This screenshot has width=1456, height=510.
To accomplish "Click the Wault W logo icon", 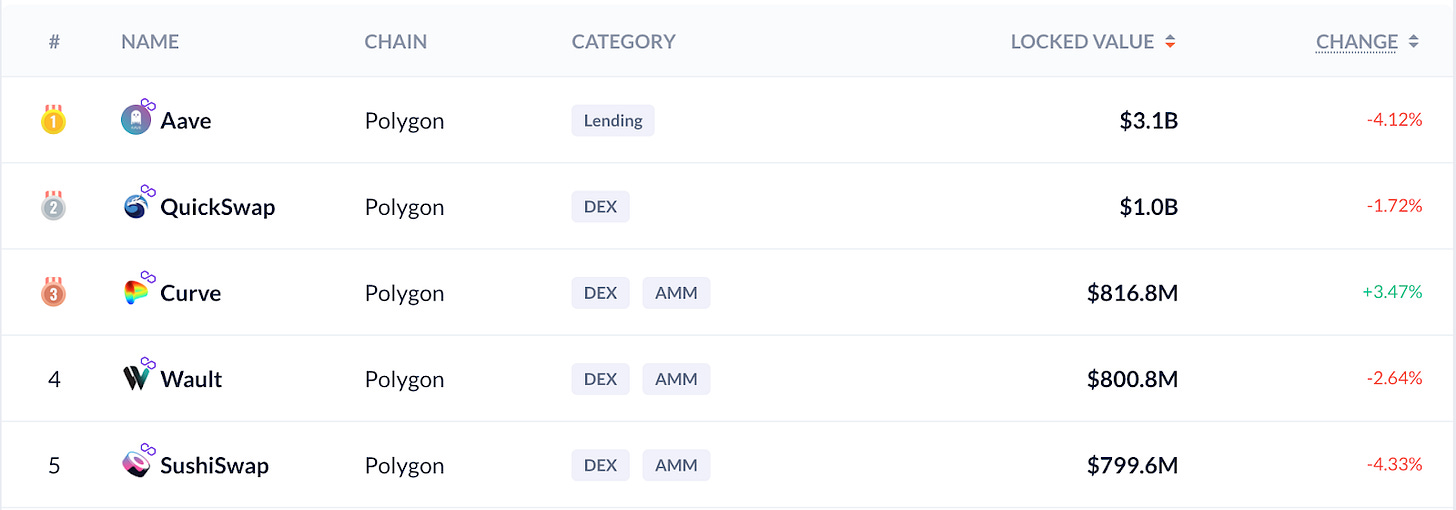I will point(136,379).
